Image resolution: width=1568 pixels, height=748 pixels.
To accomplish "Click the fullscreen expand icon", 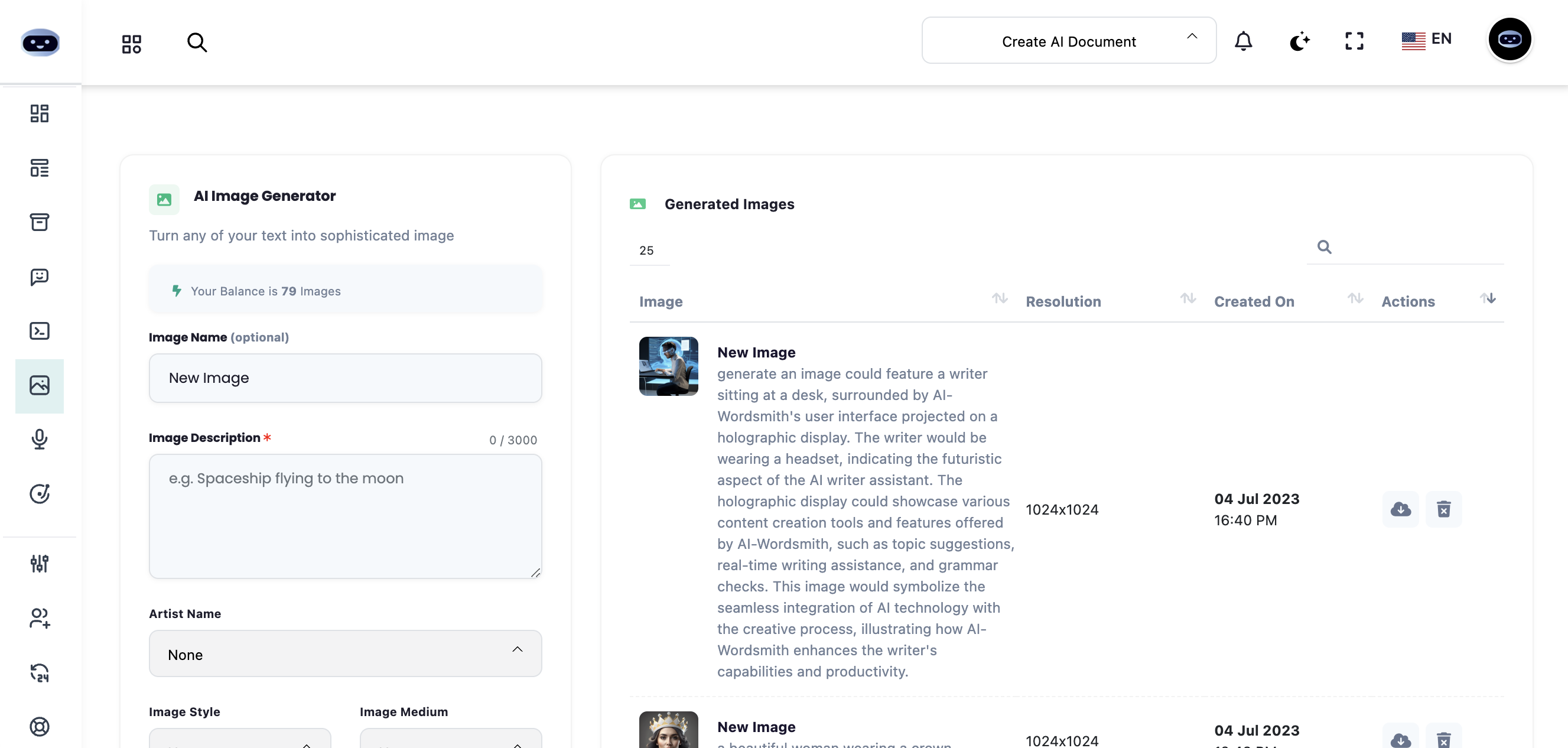I will [1353, 40].
